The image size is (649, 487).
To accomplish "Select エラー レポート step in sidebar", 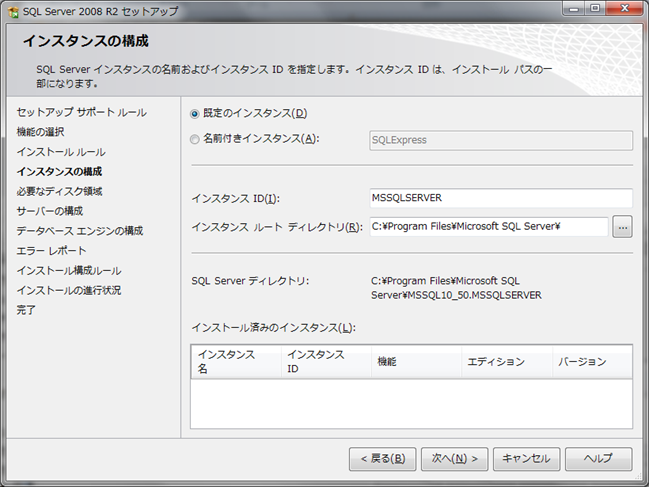I will coord(51,251).
